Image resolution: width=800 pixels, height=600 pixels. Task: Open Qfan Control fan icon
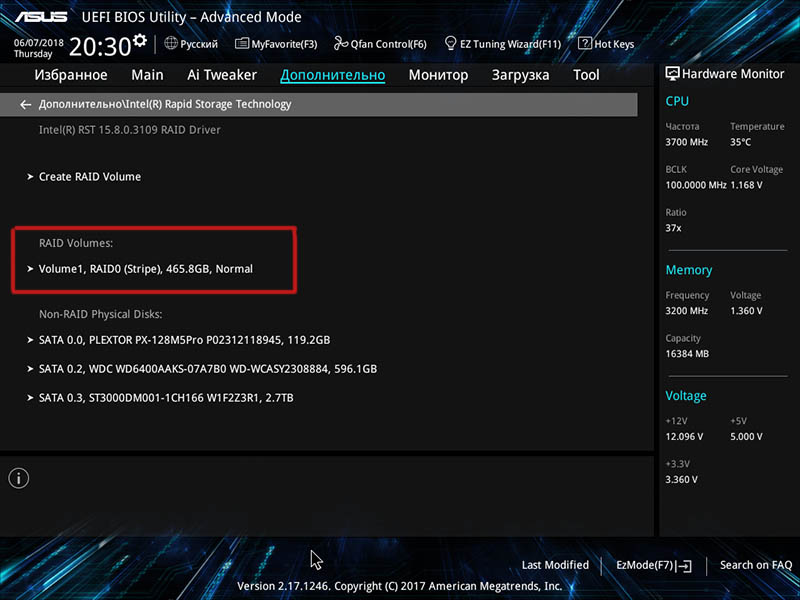tap(341, 43)
